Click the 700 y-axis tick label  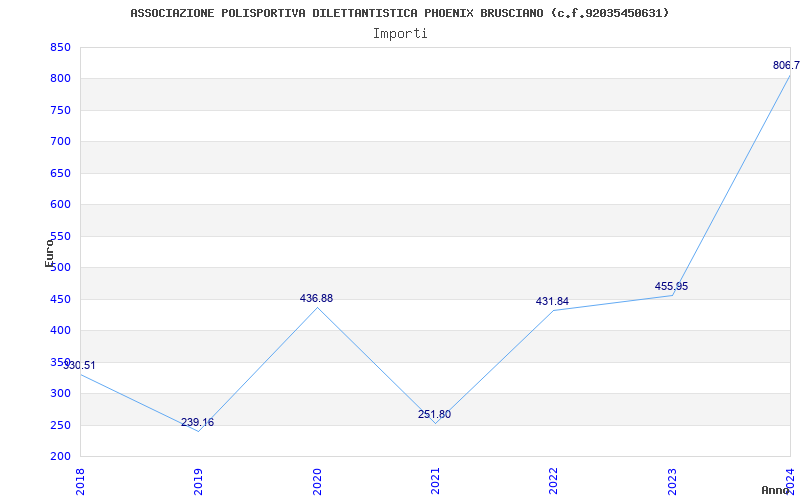(60, 141)
